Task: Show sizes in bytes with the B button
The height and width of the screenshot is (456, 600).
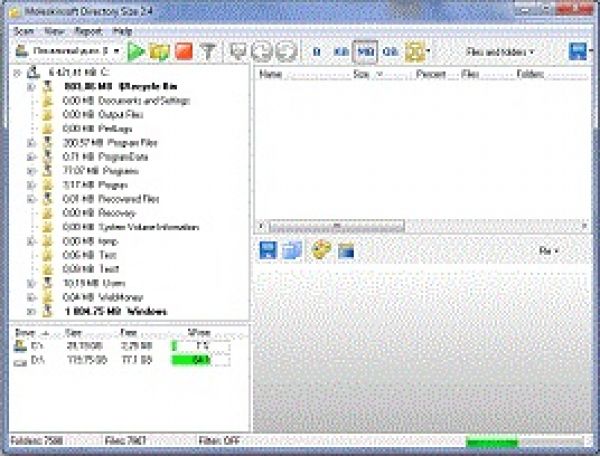Action: coord(316,52)
